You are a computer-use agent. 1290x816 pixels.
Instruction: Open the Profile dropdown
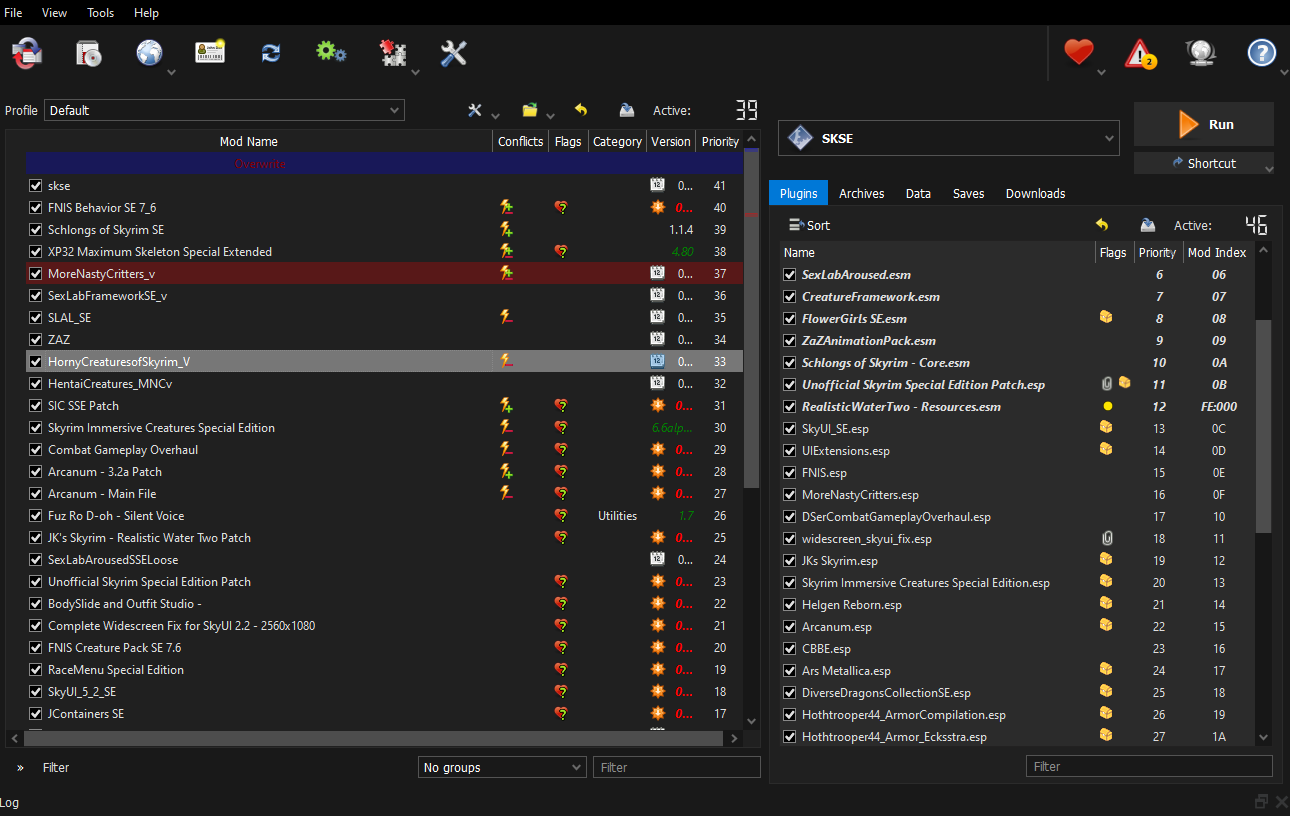[x=224, y=110]
